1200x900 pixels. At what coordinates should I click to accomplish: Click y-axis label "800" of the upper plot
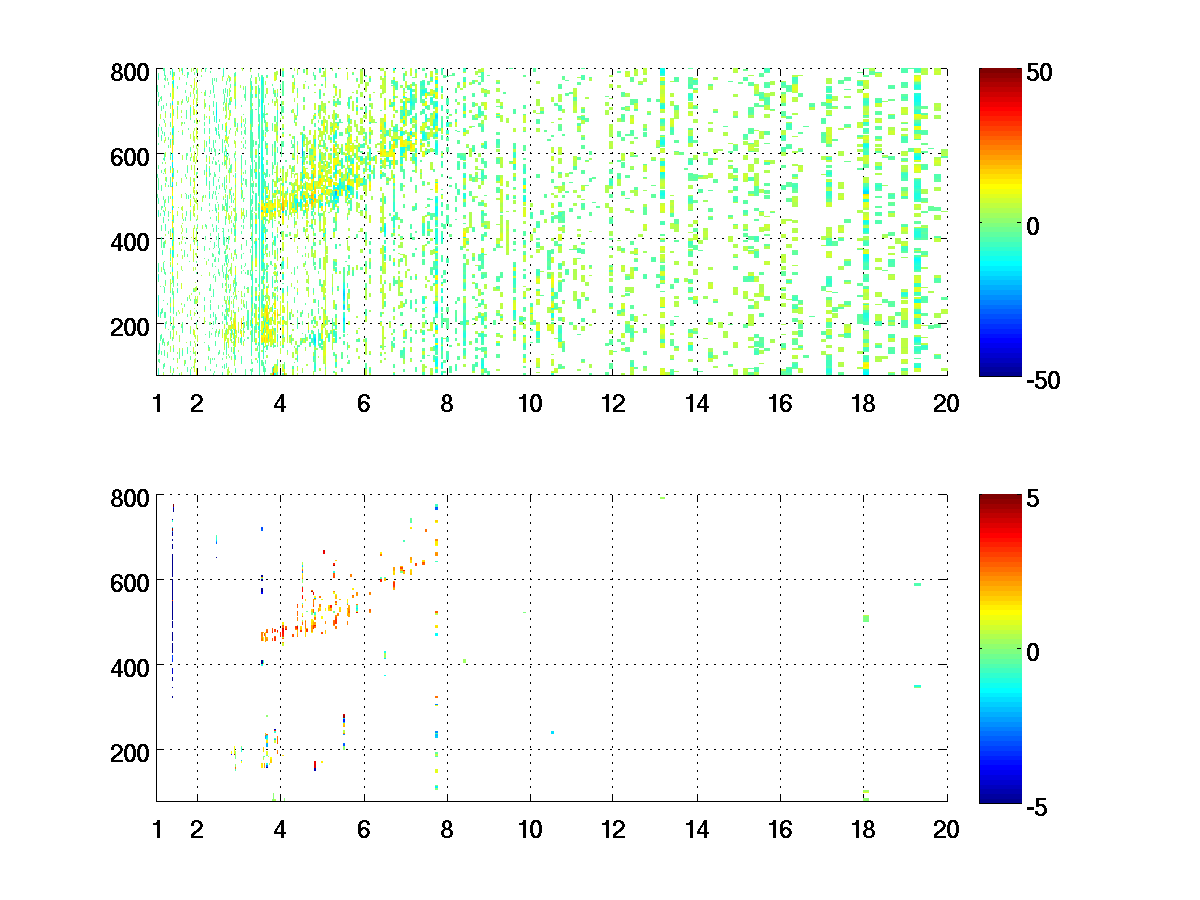coord(130,72)
